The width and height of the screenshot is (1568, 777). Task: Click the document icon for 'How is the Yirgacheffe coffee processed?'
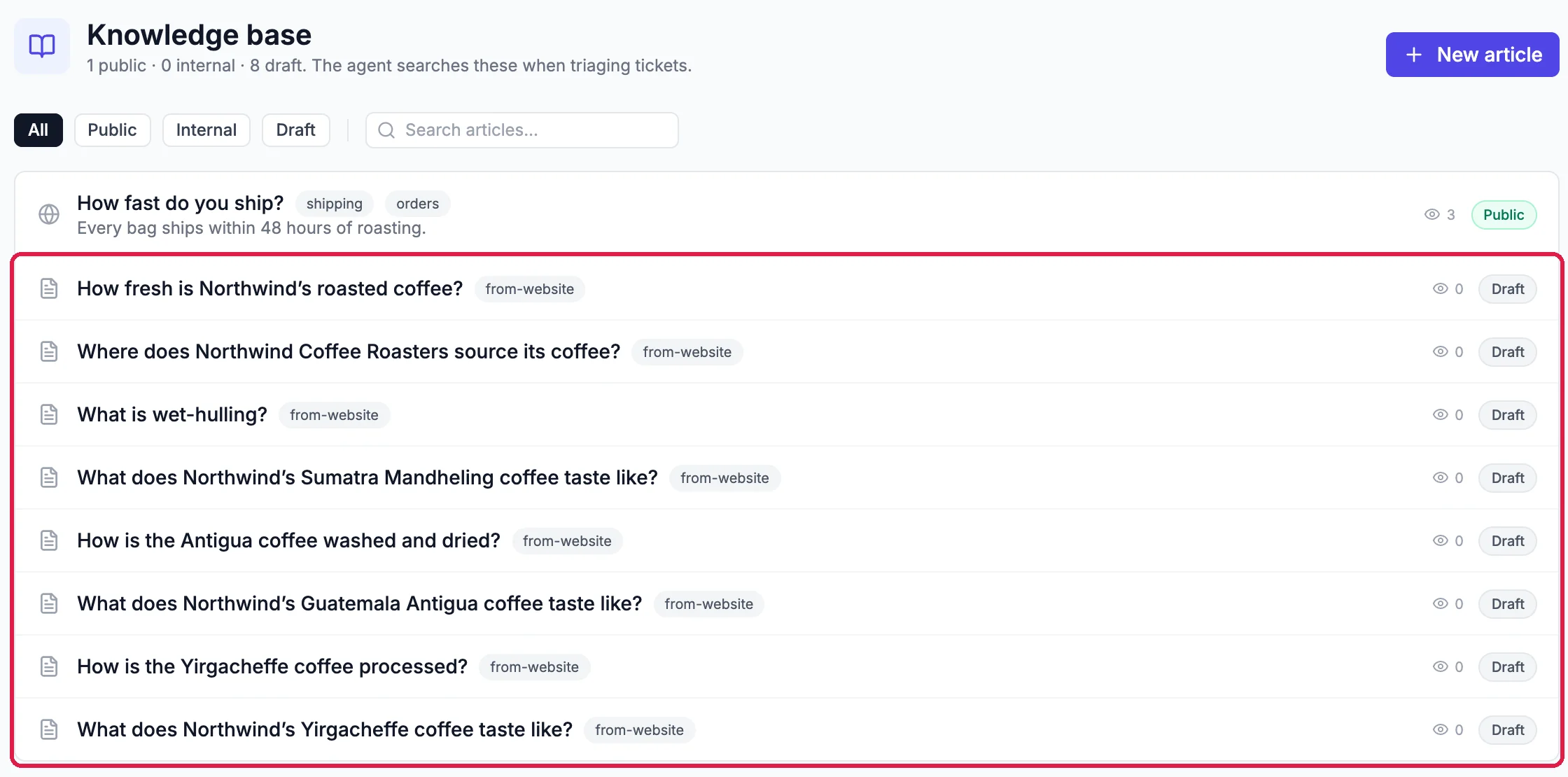coord(49,666)
